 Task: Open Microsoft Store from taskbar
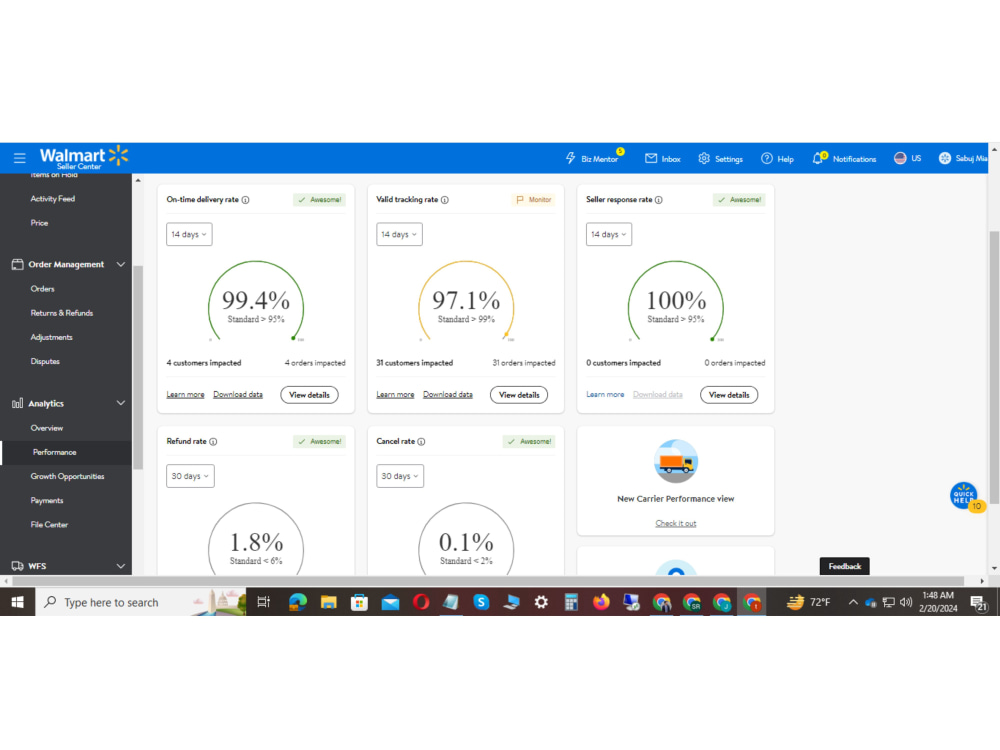(359, 602)
